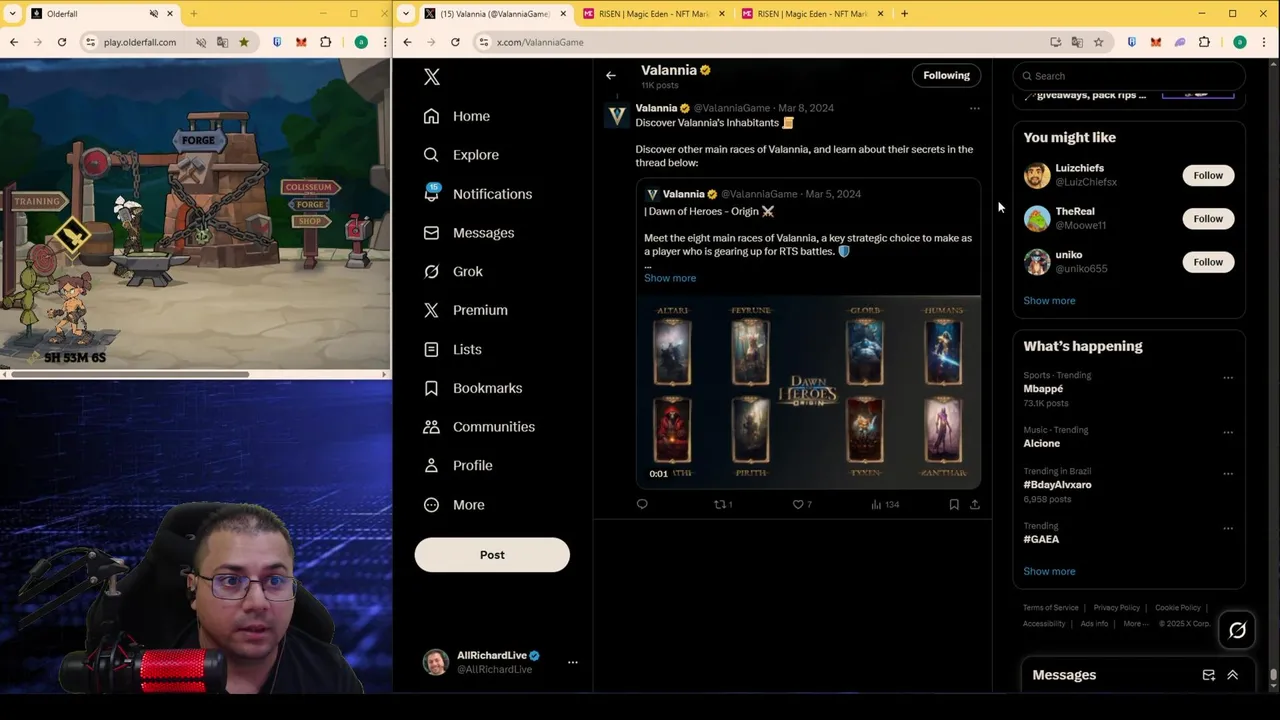
Task: Open the More menu in X sidebar
Action: 454,505
